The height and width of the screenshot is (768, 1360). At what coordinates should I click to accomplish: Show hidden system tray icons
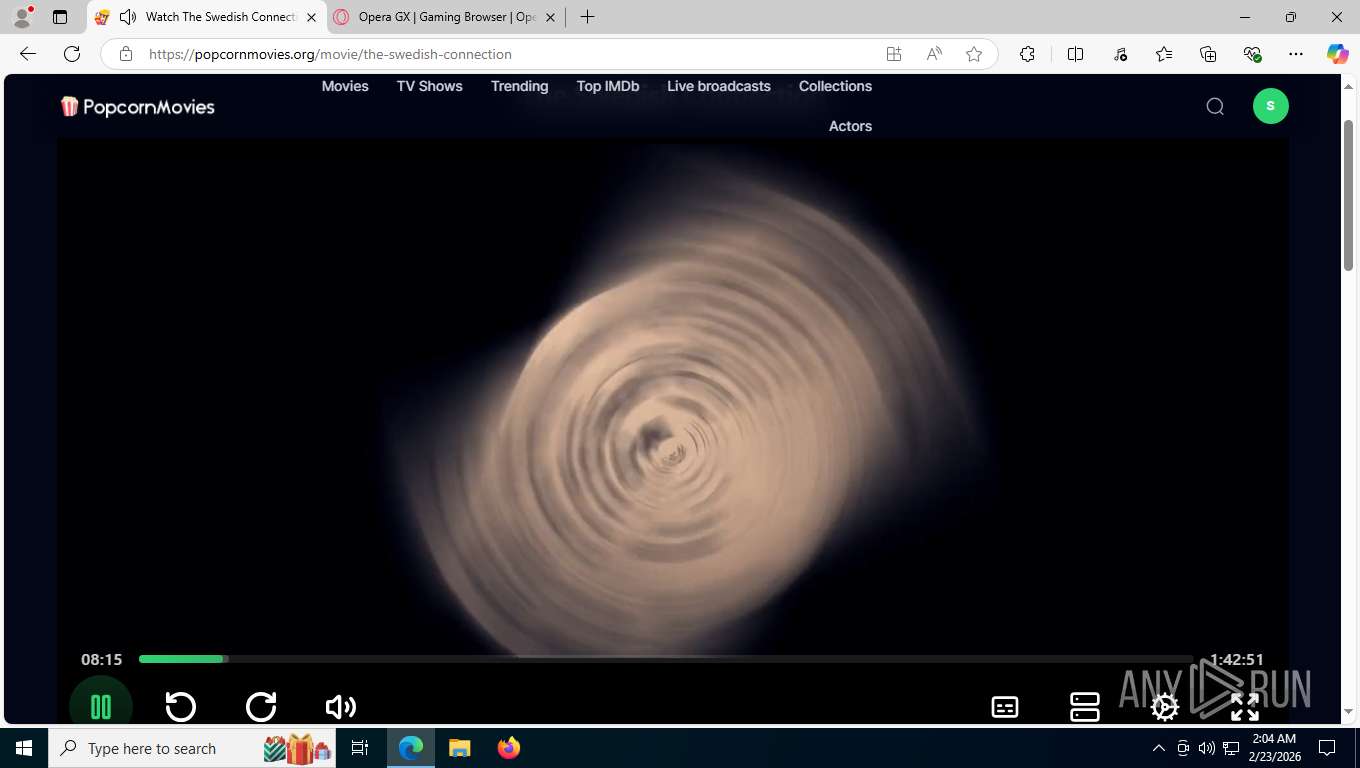pos(1159,748)
